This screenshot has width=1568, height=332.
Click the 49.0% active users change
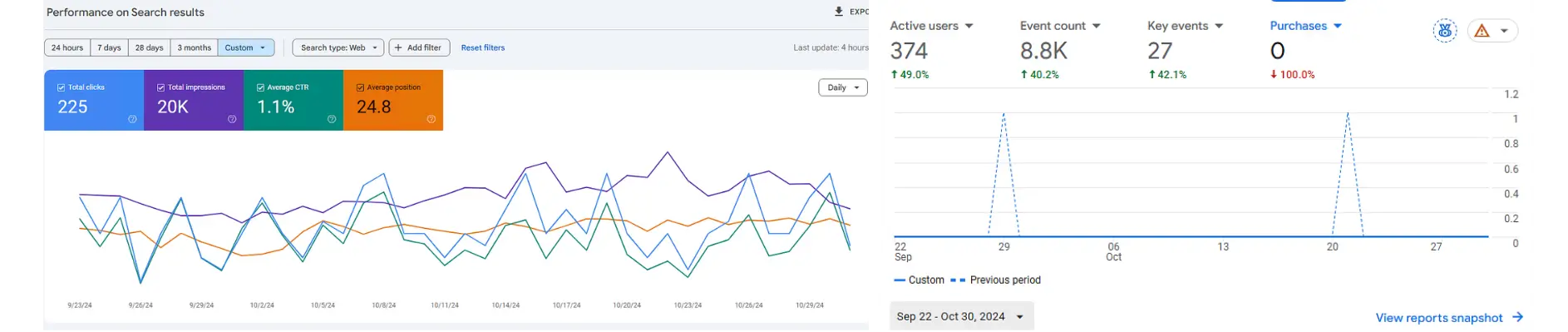coord(910,75)
